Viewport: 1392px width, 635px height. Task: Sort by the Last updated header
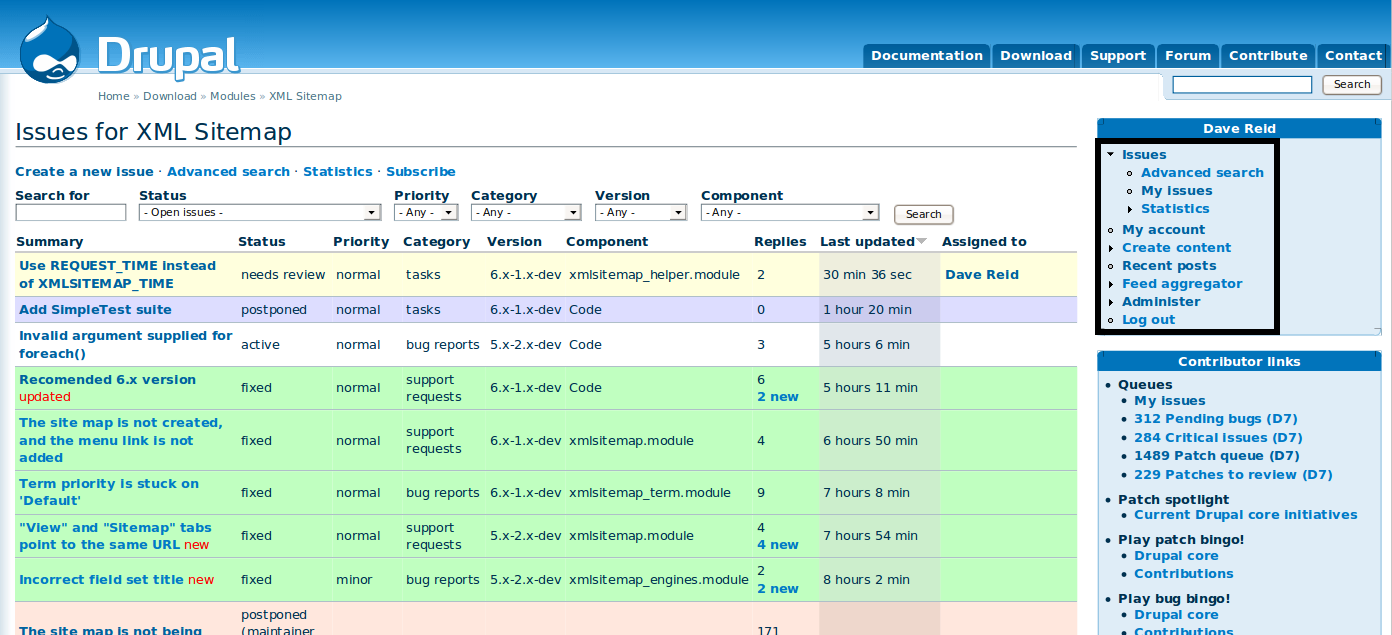[x=867, y=242]
